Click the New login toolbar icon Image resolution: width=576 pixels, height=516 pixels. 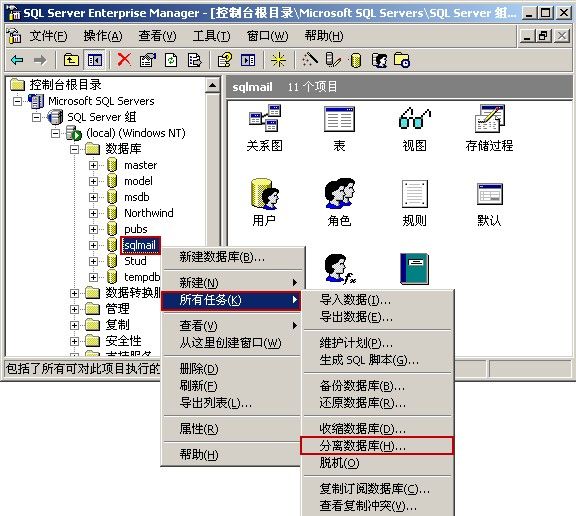click(x=379, y=60)
